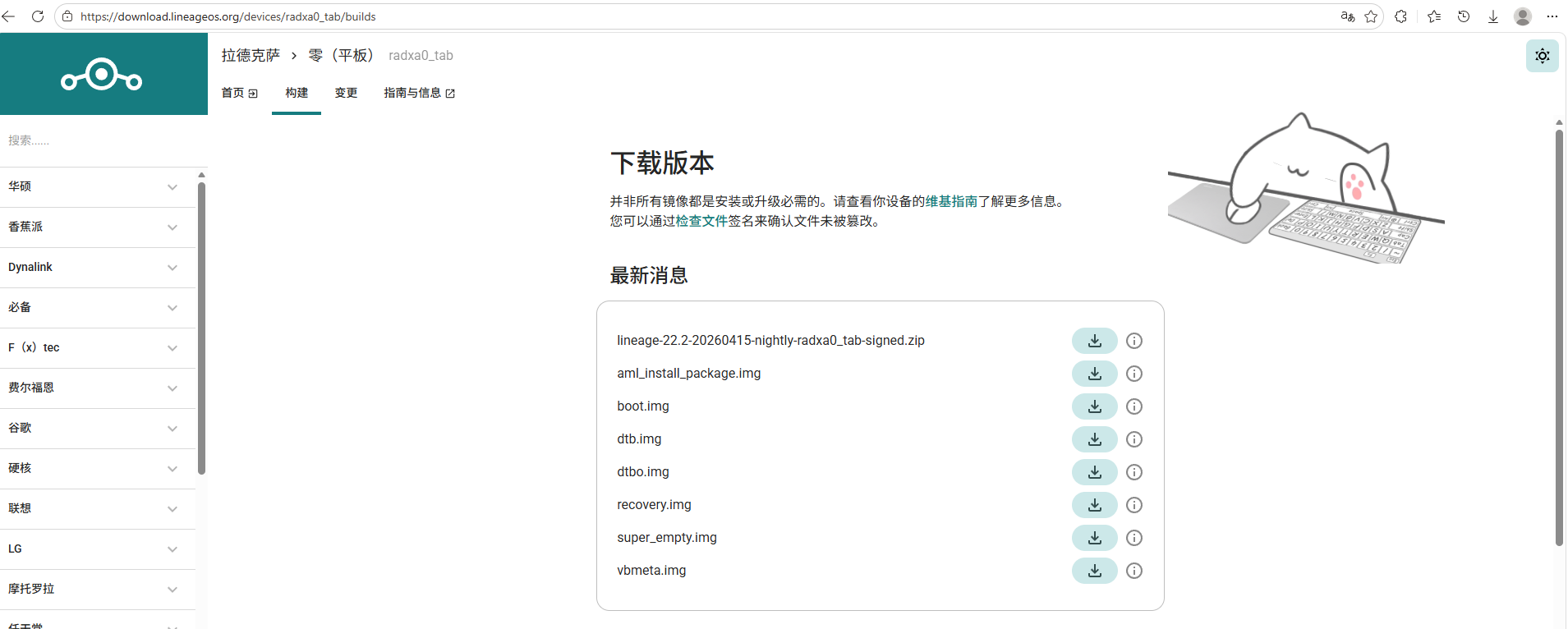This screenshot has width=1568, height=629.
Task: Click the vbmeta.img filename text
Action: [651, 571]
